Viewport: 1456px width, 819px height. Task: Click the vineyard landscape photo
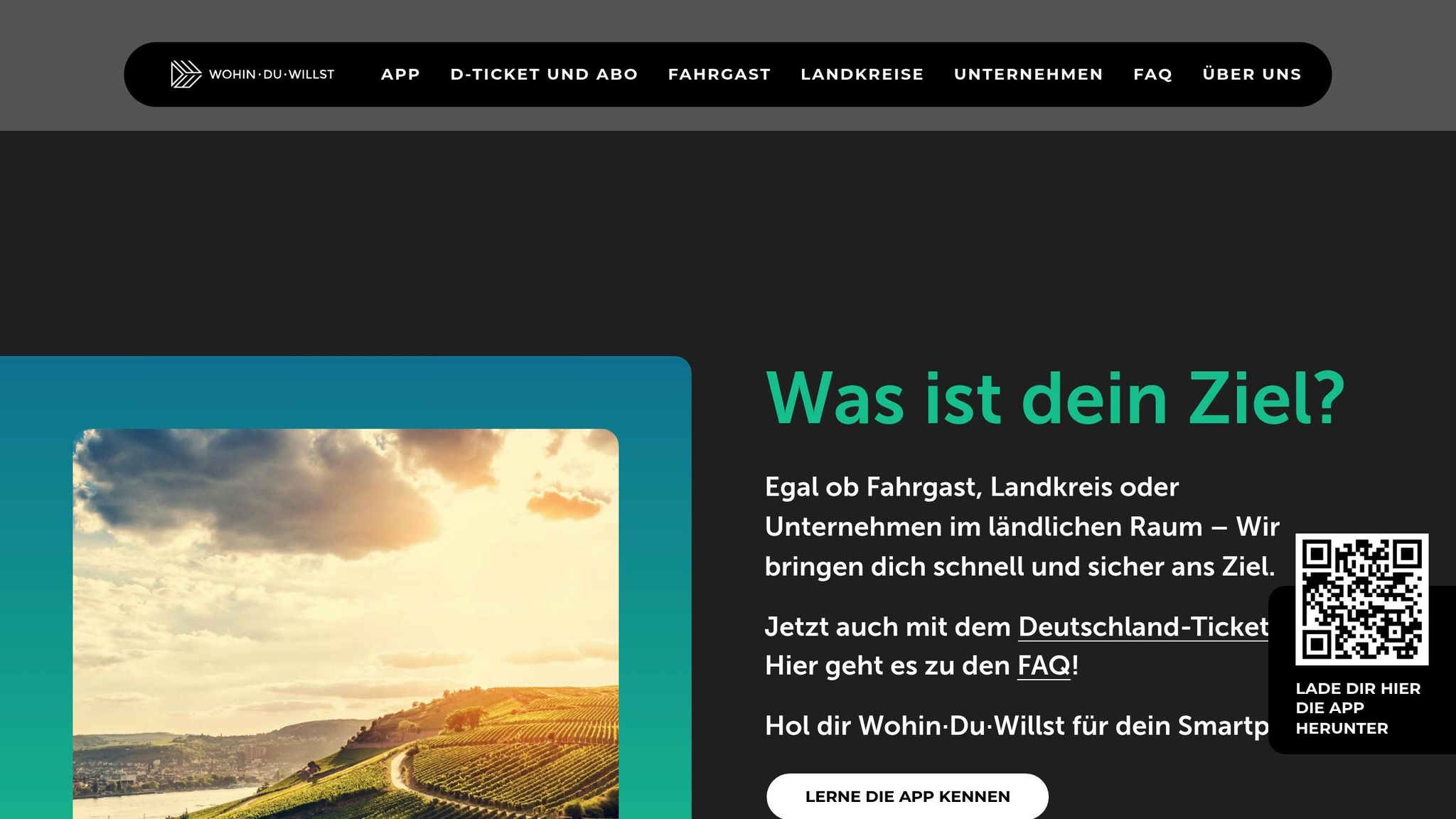[x=346, y=626]
